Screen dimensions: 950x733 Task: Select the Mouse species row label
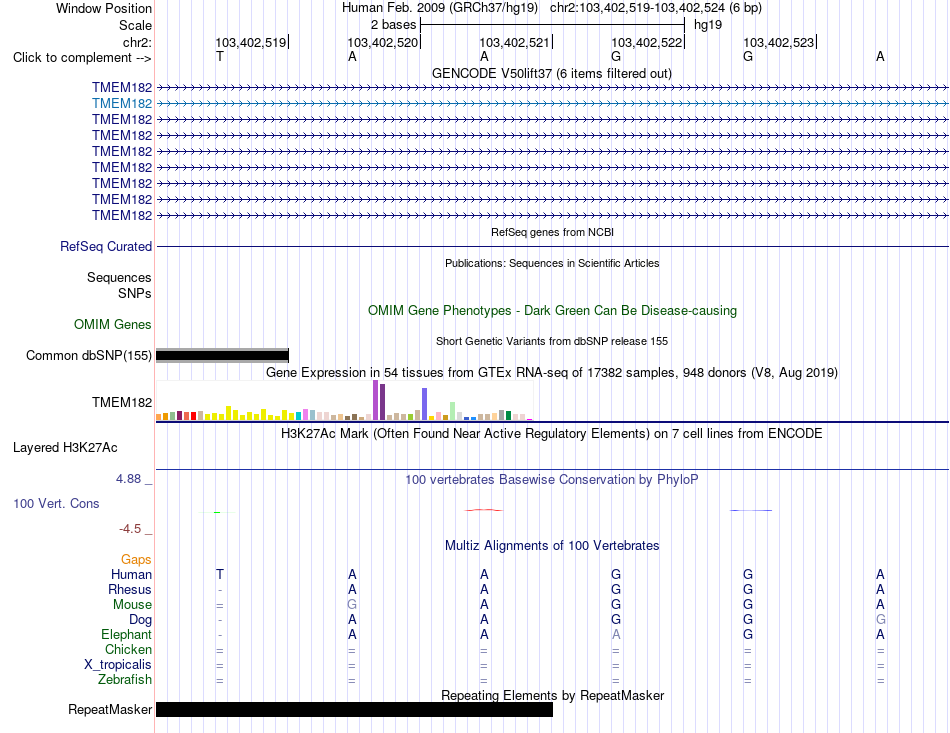tap(132, 605)
